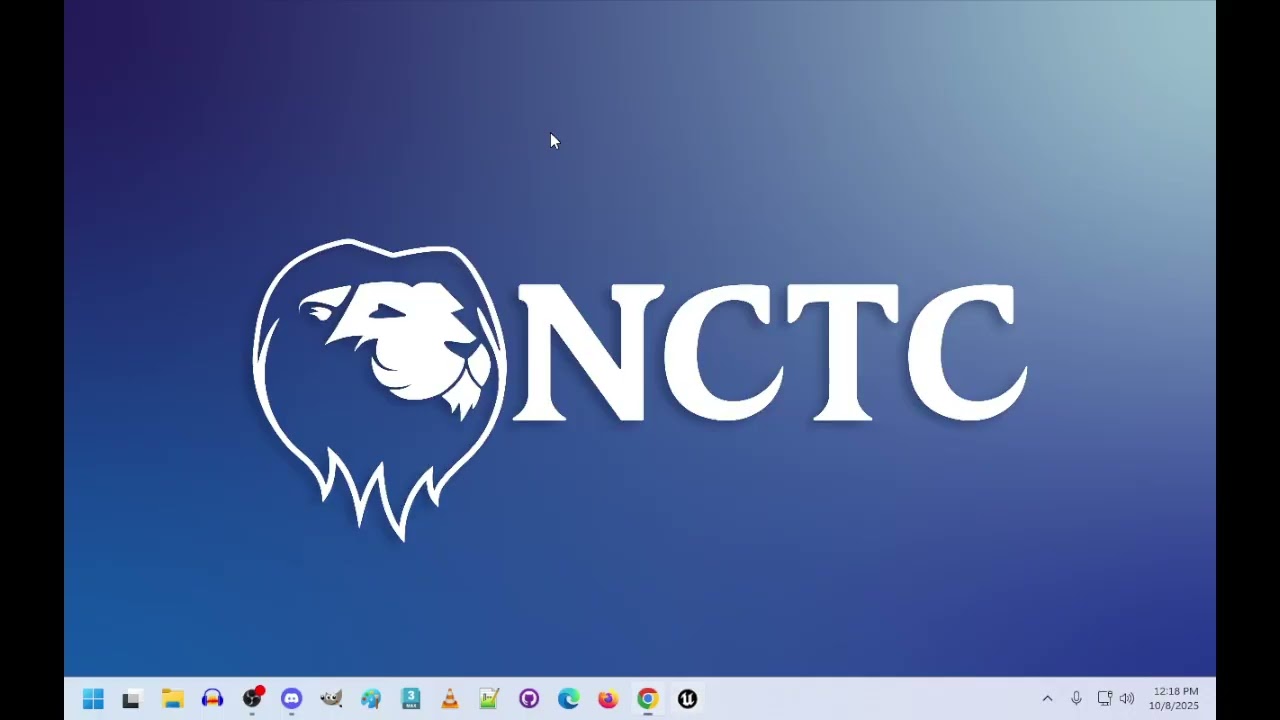Open network settings from the tray
Screen dimensions: 1280x720
tap(1104, 699)
